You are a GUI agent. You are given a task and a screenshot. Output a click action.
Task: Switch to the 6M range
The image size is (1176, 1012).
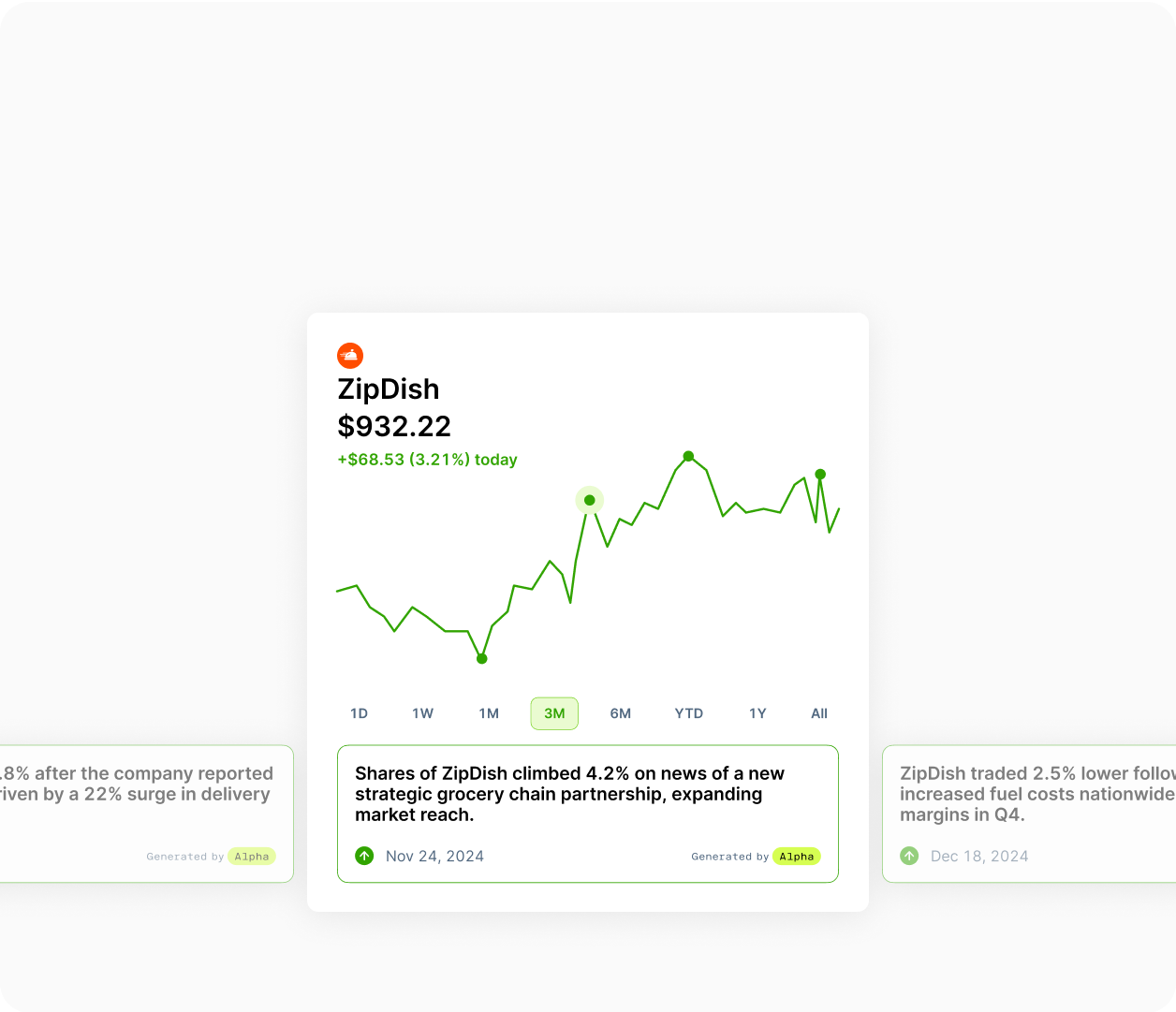[620, 713]
